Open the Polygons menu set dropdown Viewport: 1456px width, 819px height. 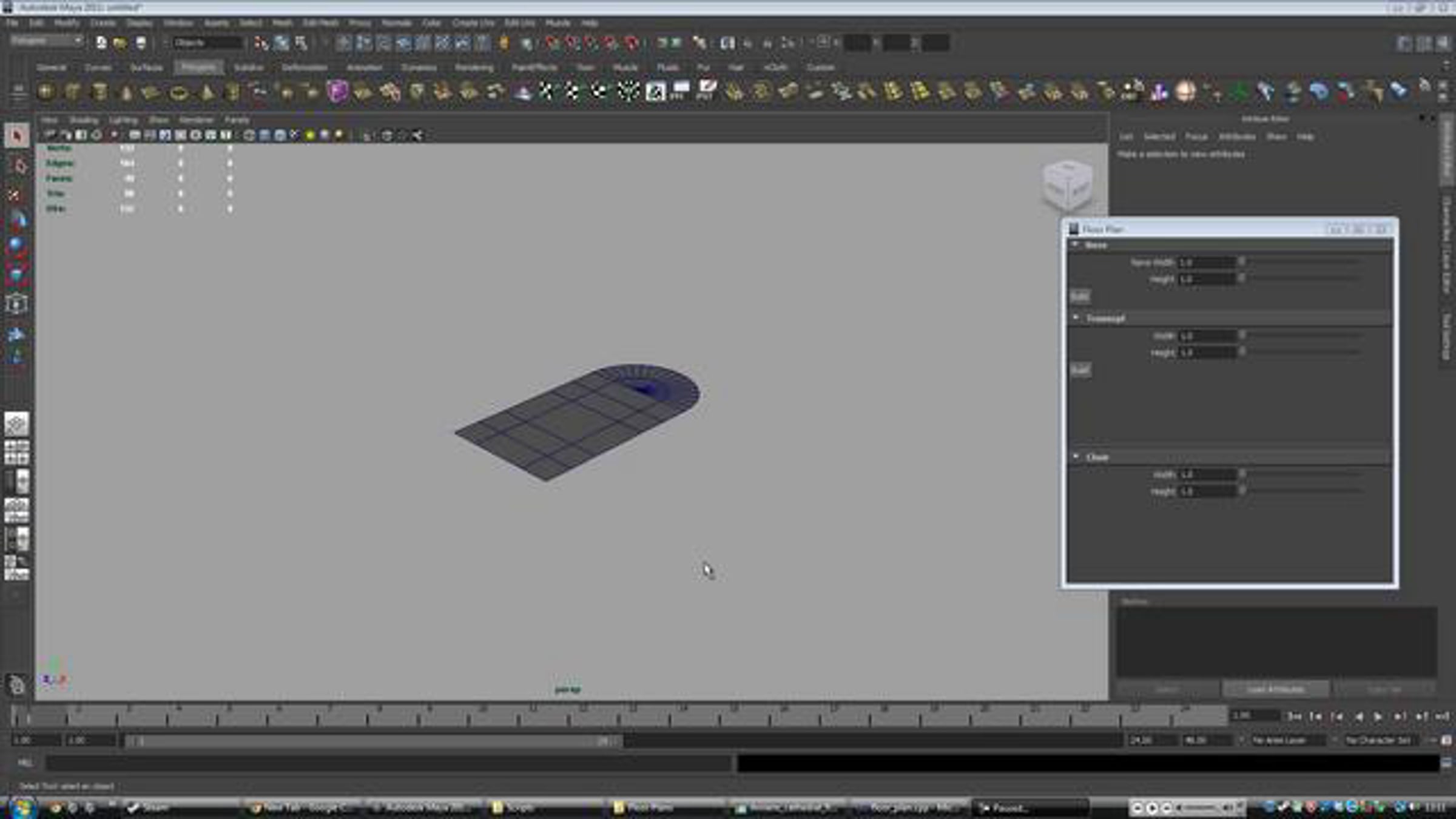pyautogui.click(x=47, y=41)
